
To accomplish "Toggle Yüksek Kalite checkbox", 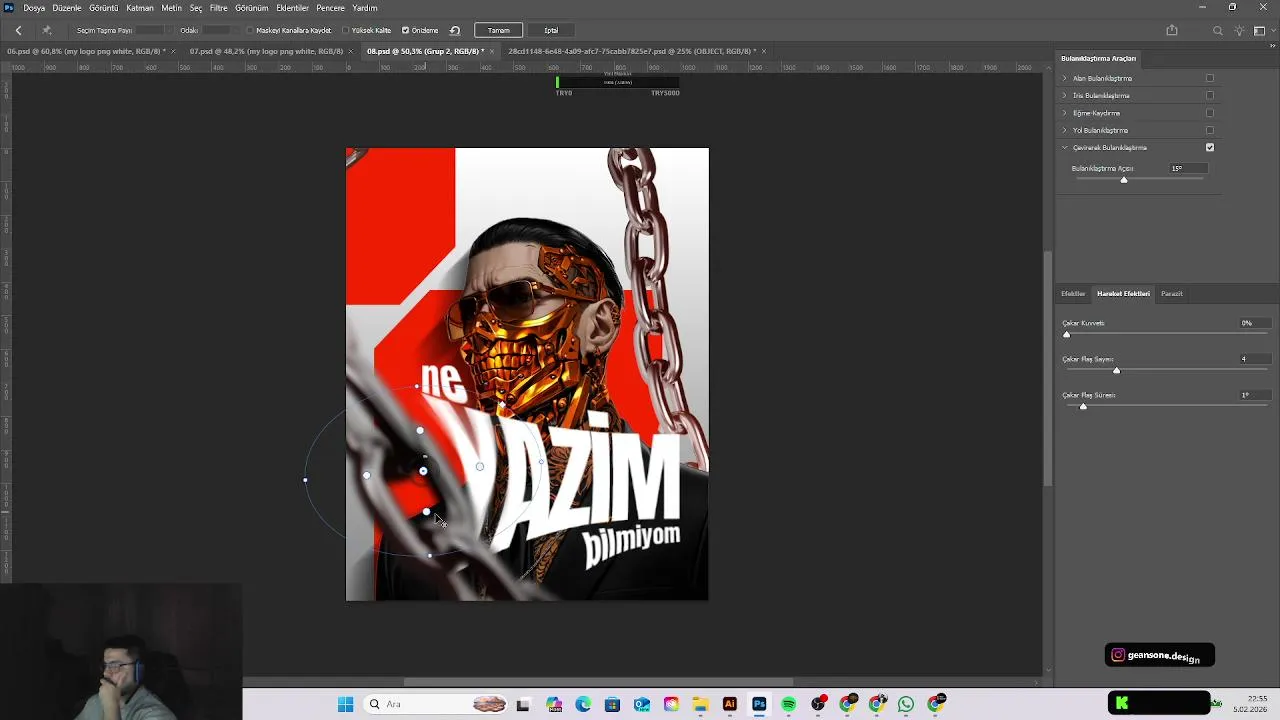I will (345, 30).
